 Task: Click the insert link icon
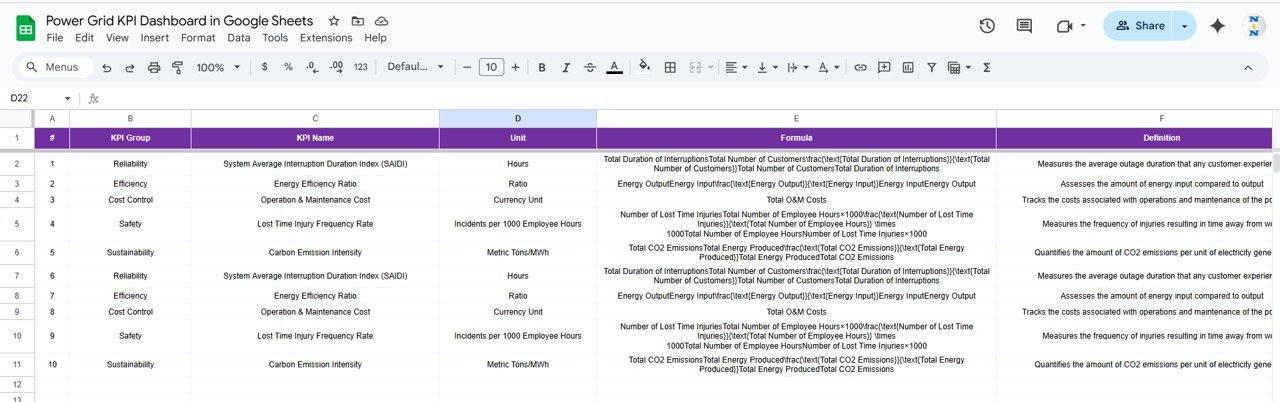pyautogui.click(x=860, y=67)
